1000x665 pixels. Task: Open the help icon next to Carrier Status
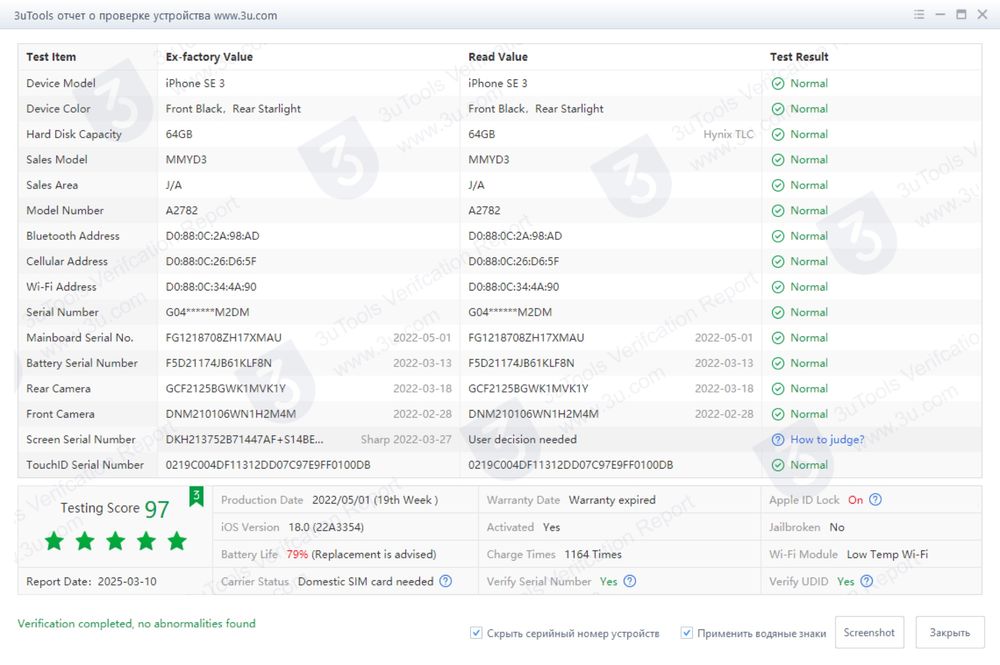pos(446,581)
